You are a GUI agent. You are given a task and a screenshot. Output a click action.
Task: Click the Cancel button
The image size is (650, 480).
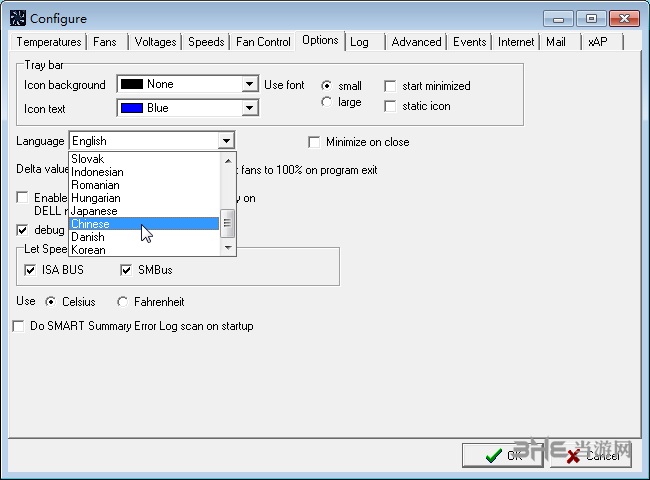tap(591, 456)
